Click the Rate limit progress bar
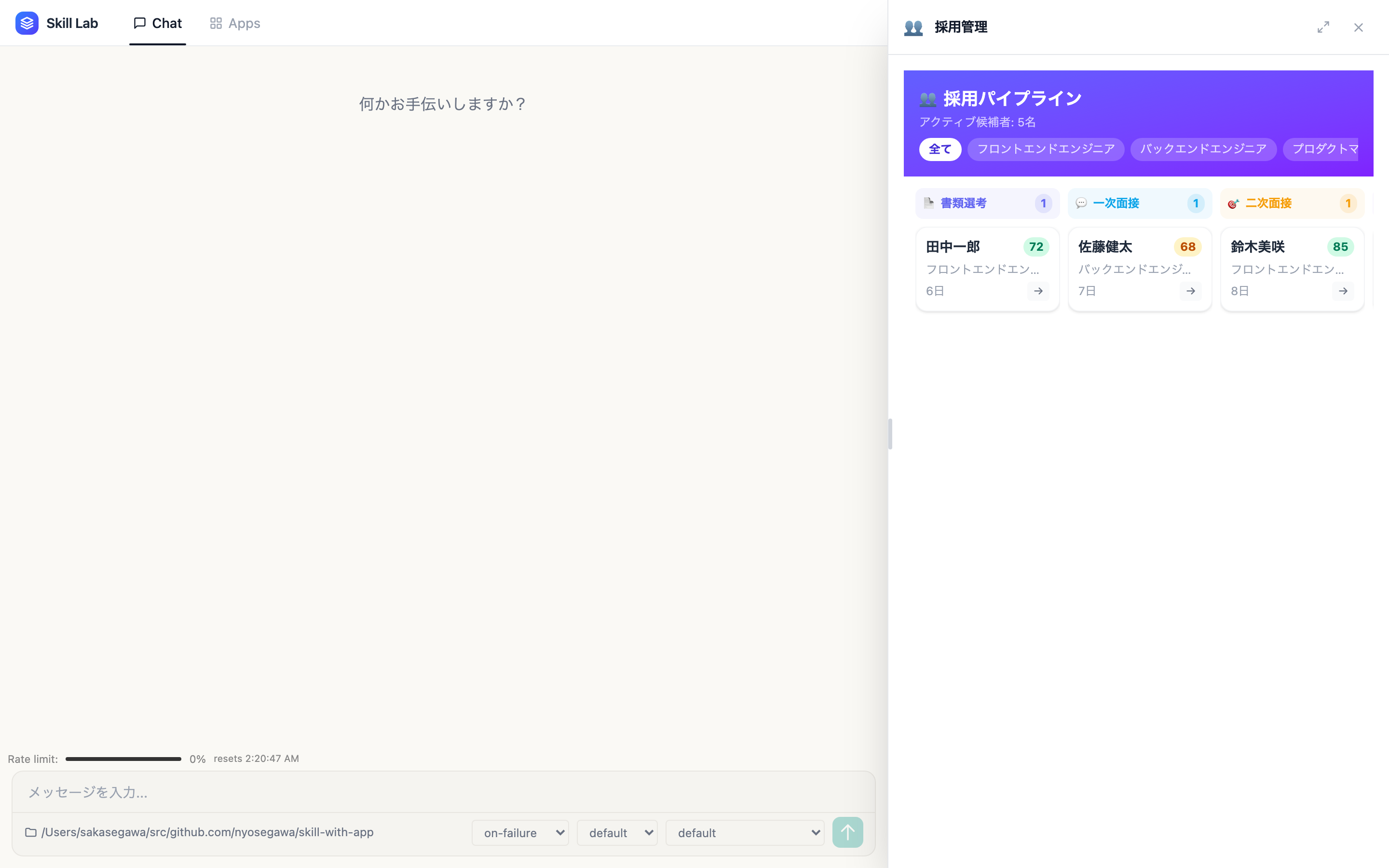1389x868 pixels. click(x=123, y=759)
